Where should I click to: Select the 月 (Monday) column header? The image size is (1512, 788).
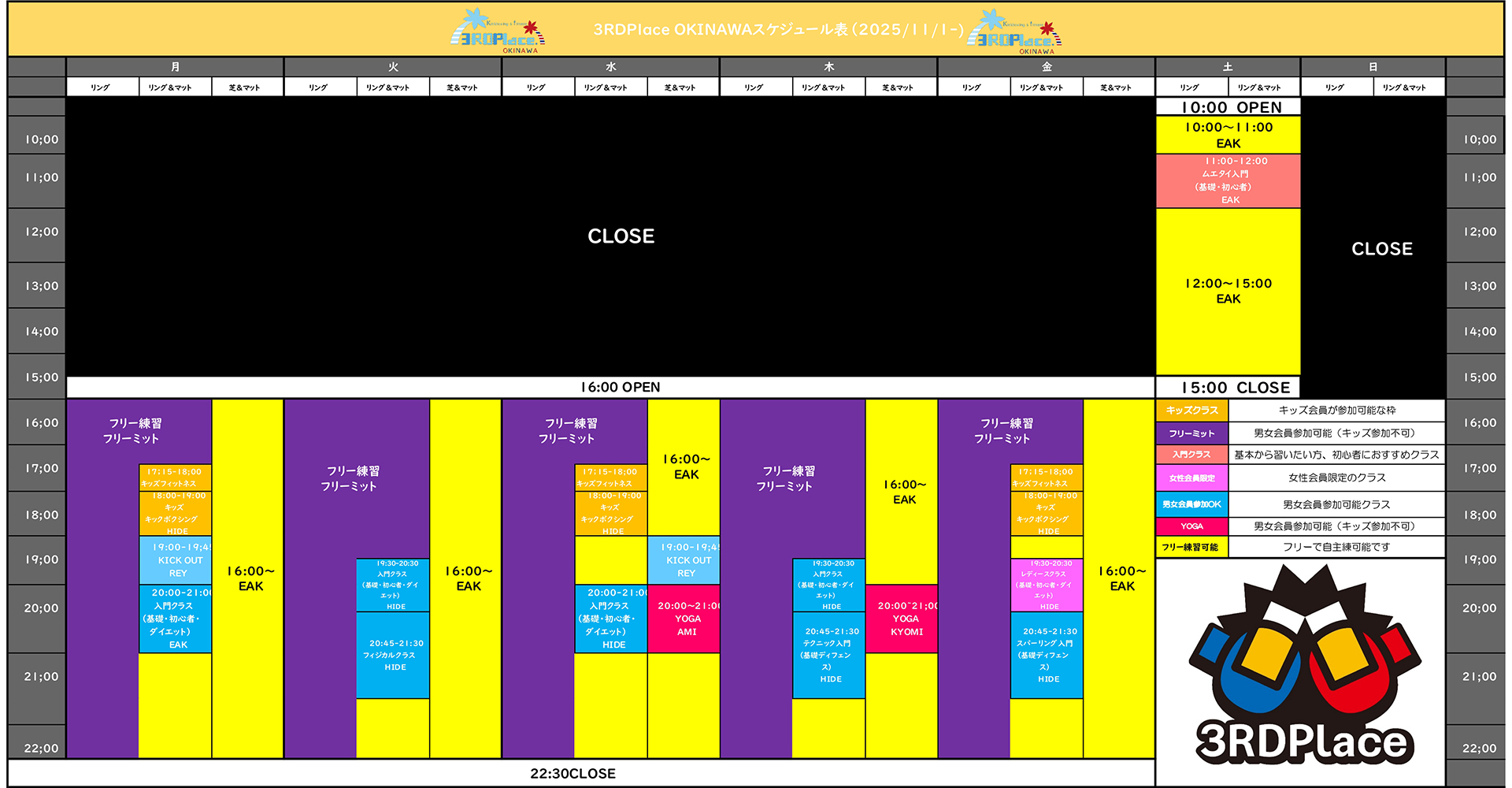click(x=175, y=67)
